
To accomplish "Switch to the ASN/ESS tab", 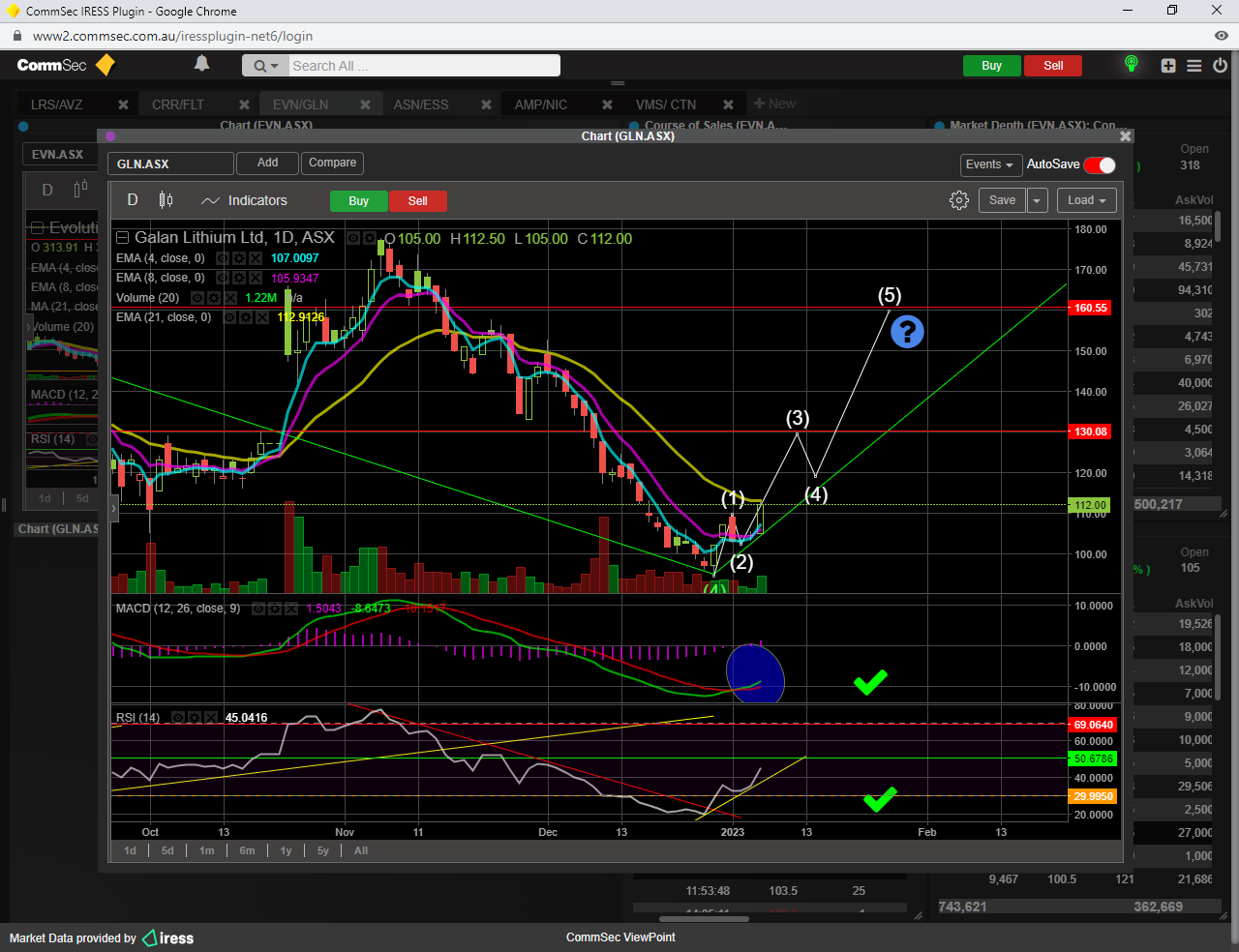I will [421, 104].
